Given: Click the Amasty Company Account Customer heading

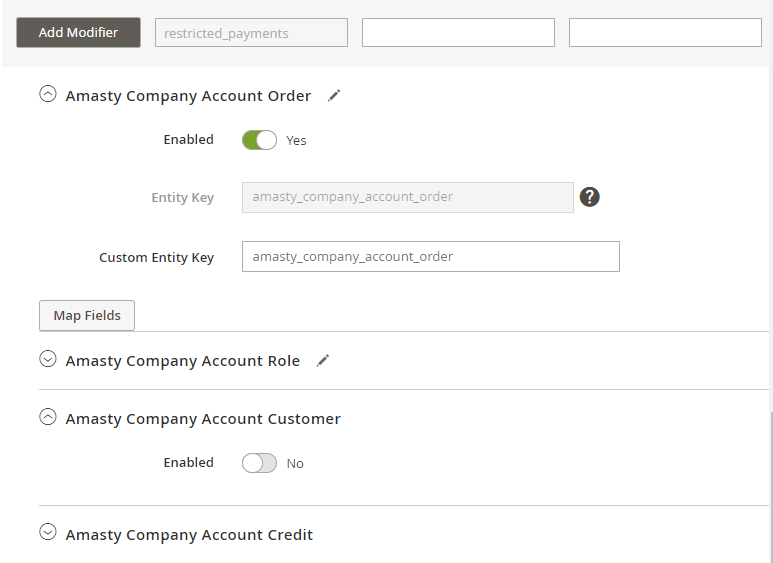Looking at the screenshot, I should click(x=203, y=419).
